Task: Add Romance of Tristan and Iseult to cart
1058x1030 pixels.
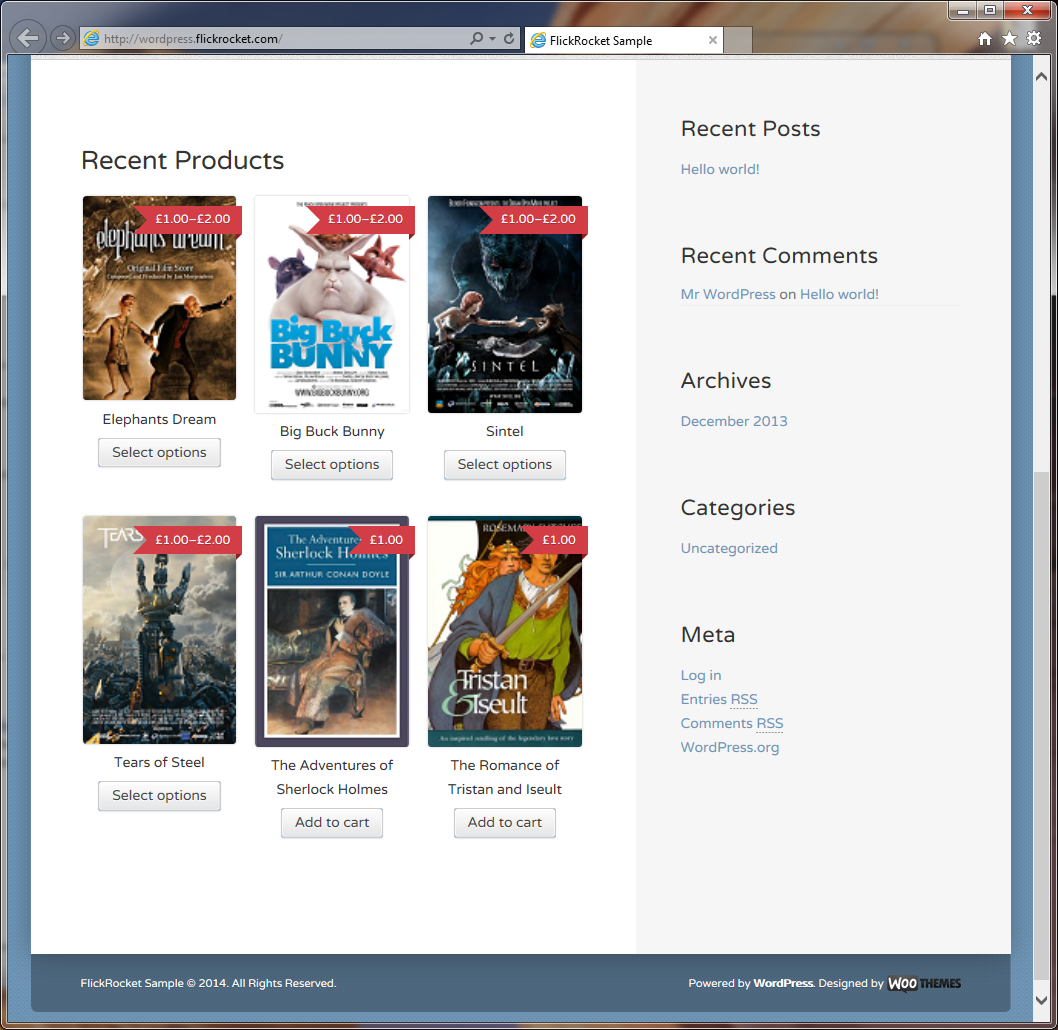Action: click(505, 823)
